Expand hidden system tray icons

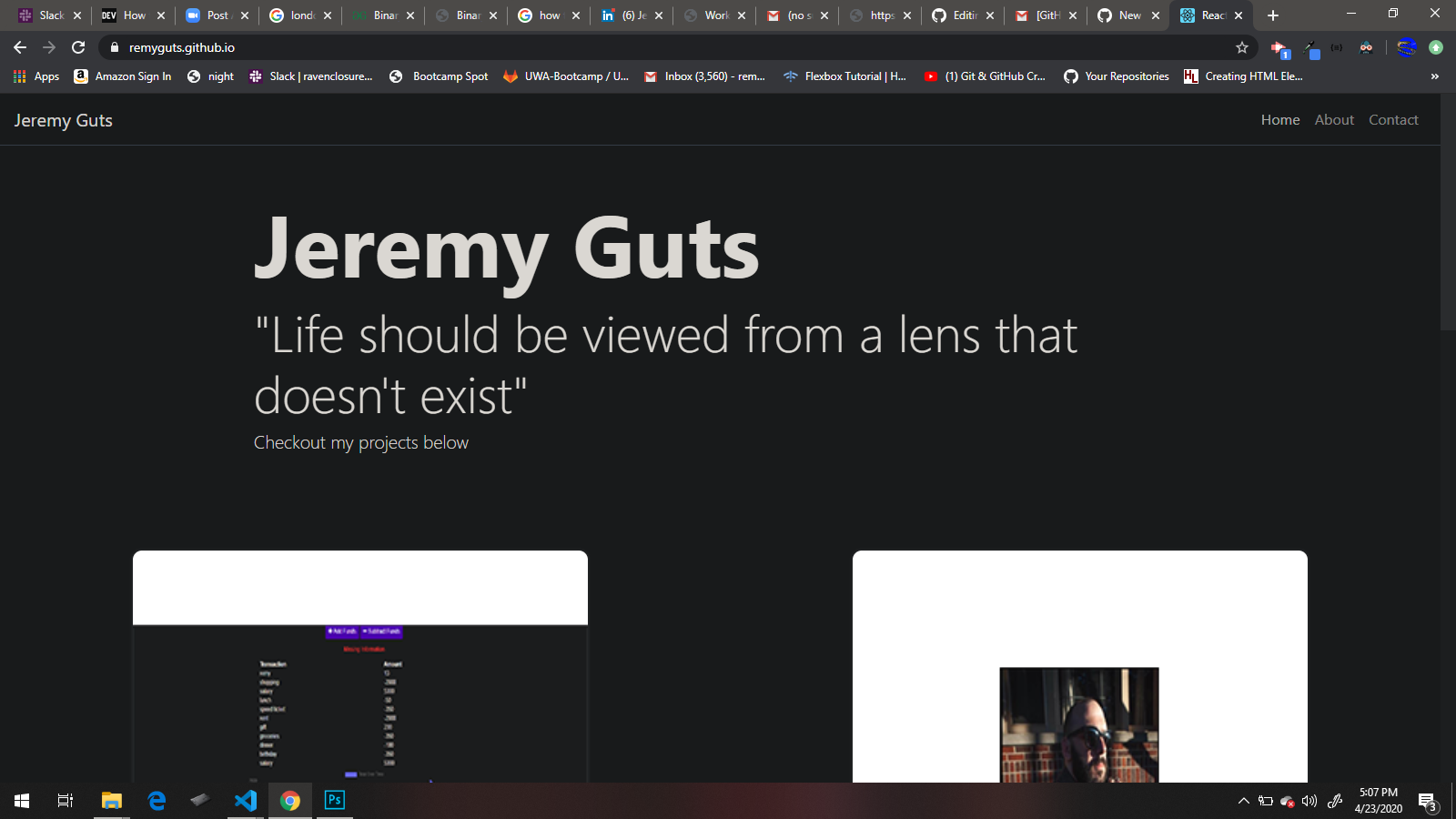tap(1244, 802)
